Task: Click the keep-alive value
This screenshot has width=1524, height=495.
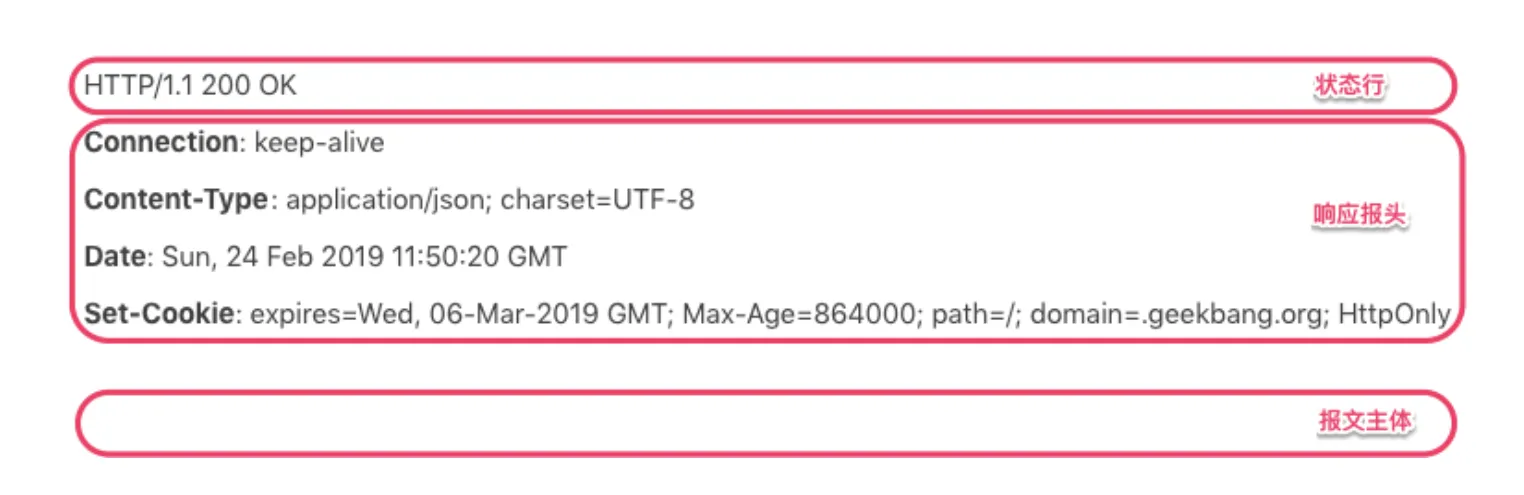Action: [x=319, y=143]
